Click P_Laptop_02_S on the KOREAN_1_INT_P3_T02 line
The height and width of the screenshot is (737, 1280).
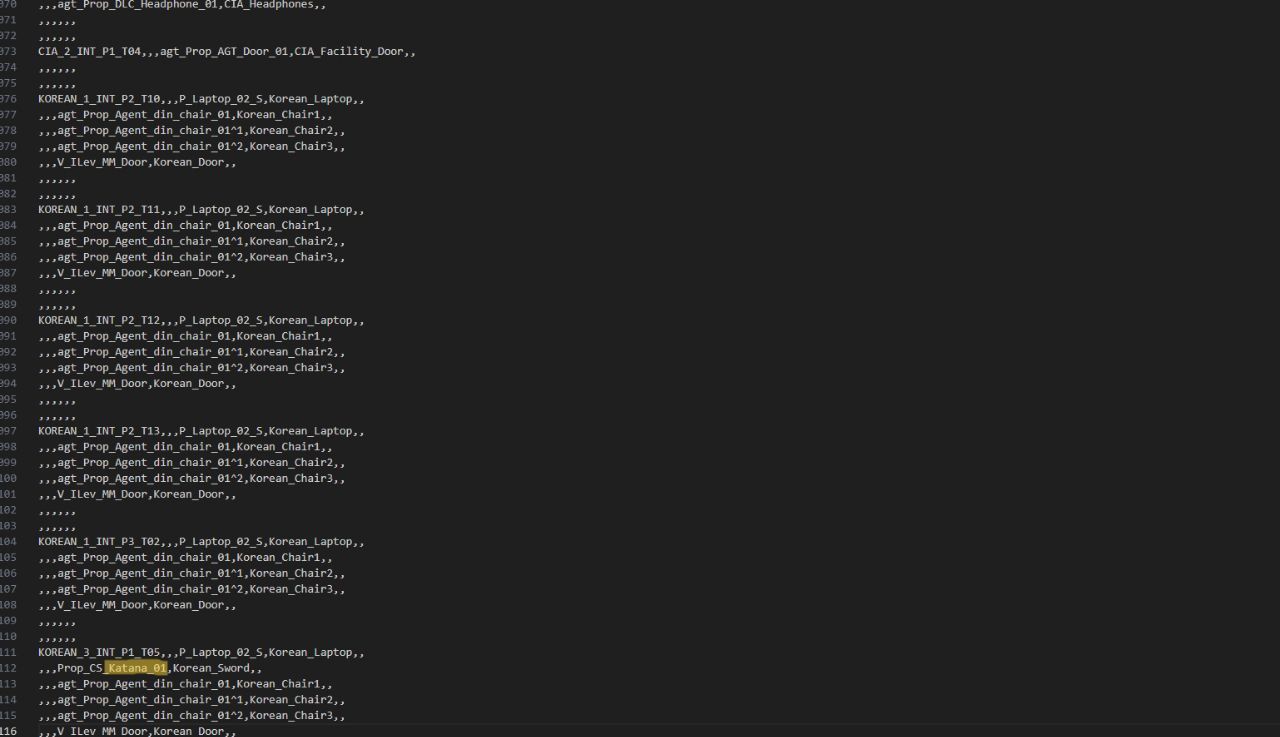(x=220, y=542)
